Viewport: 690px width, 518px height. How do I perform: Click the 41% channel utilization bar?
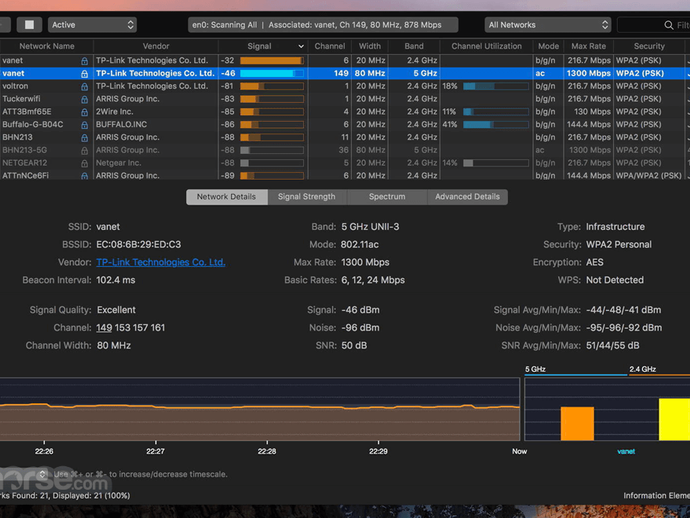[496, 125]
